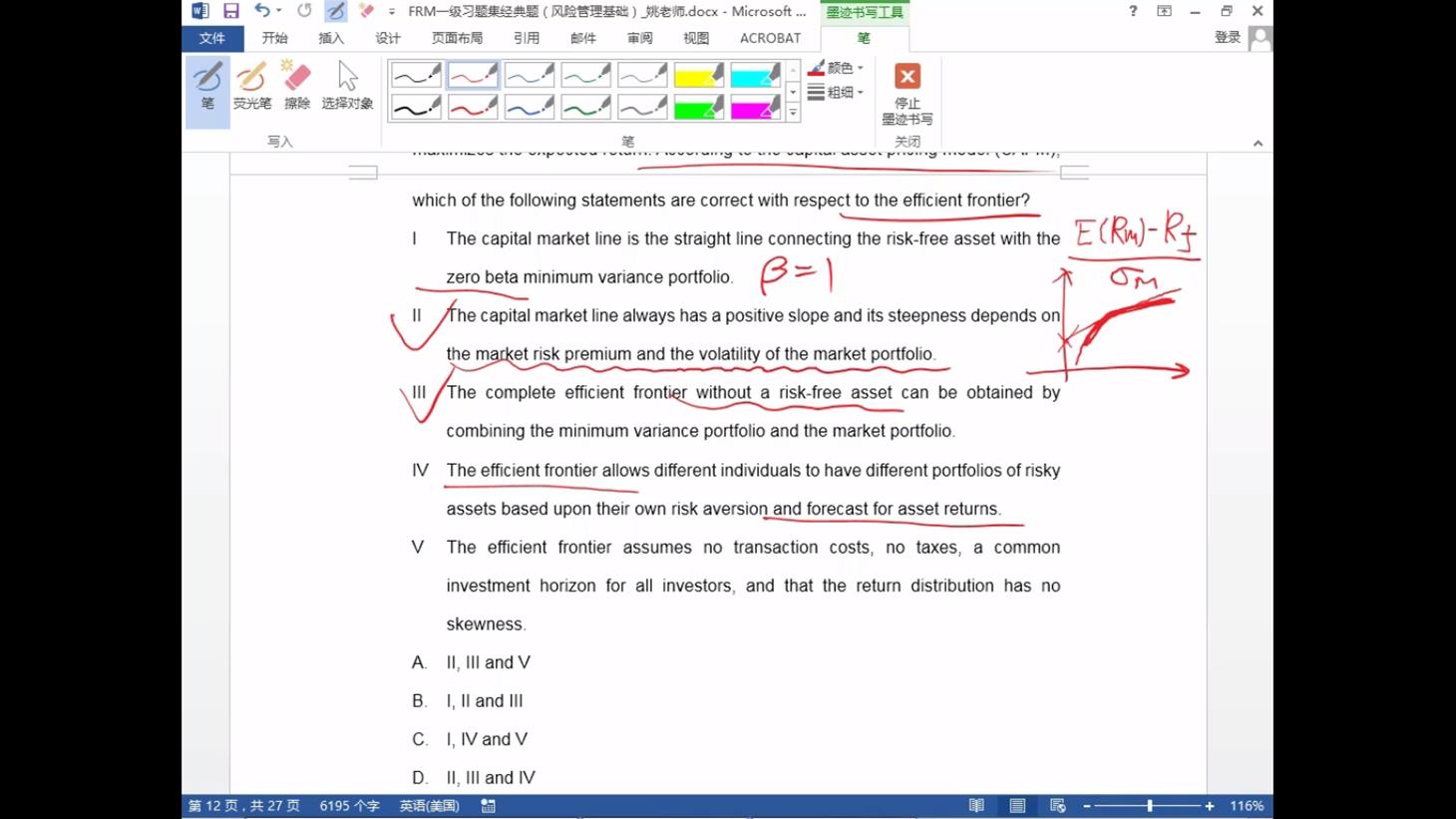Image resolution: width=1456 pixels, height=819 pixels.
Task: Open the 颜色 pen color dropdown
Action: 836,68
